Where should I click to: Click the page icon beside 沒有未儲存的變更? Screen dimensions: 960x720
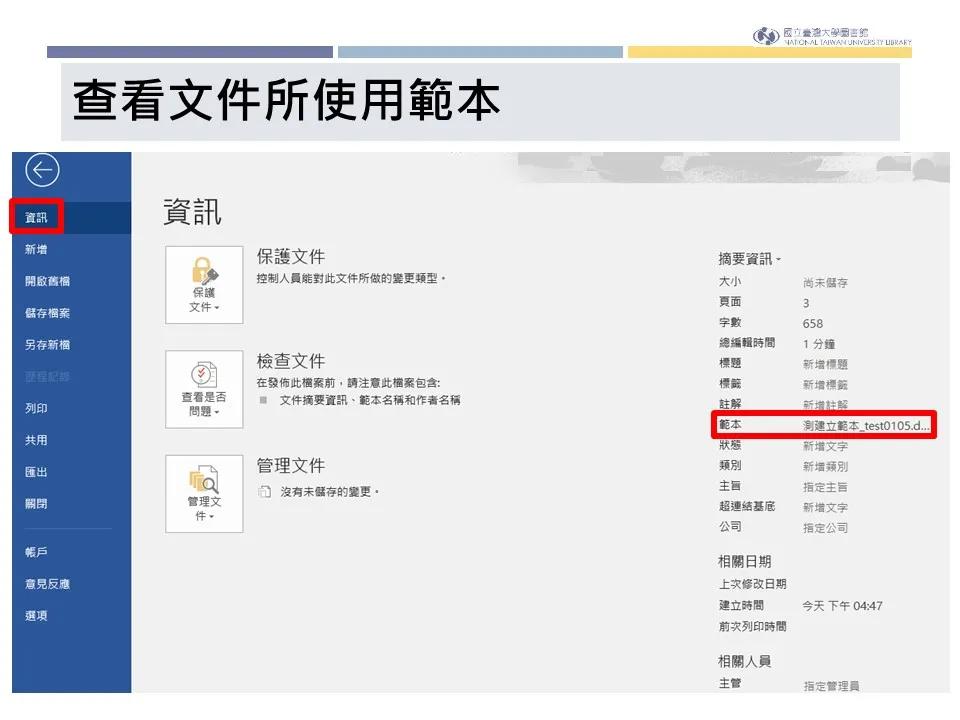tap(265, 492)
